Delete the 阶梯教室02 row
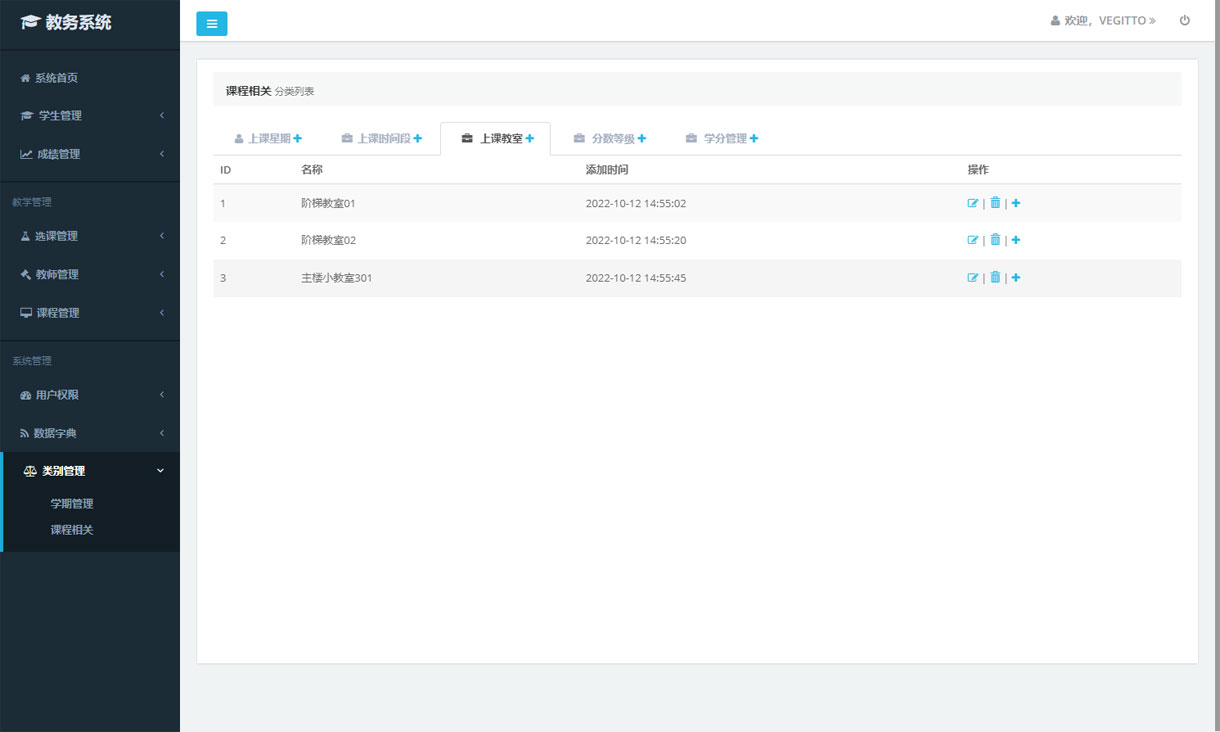The width and height of the screenshot is (1220, 732). (x=995, y=240)
